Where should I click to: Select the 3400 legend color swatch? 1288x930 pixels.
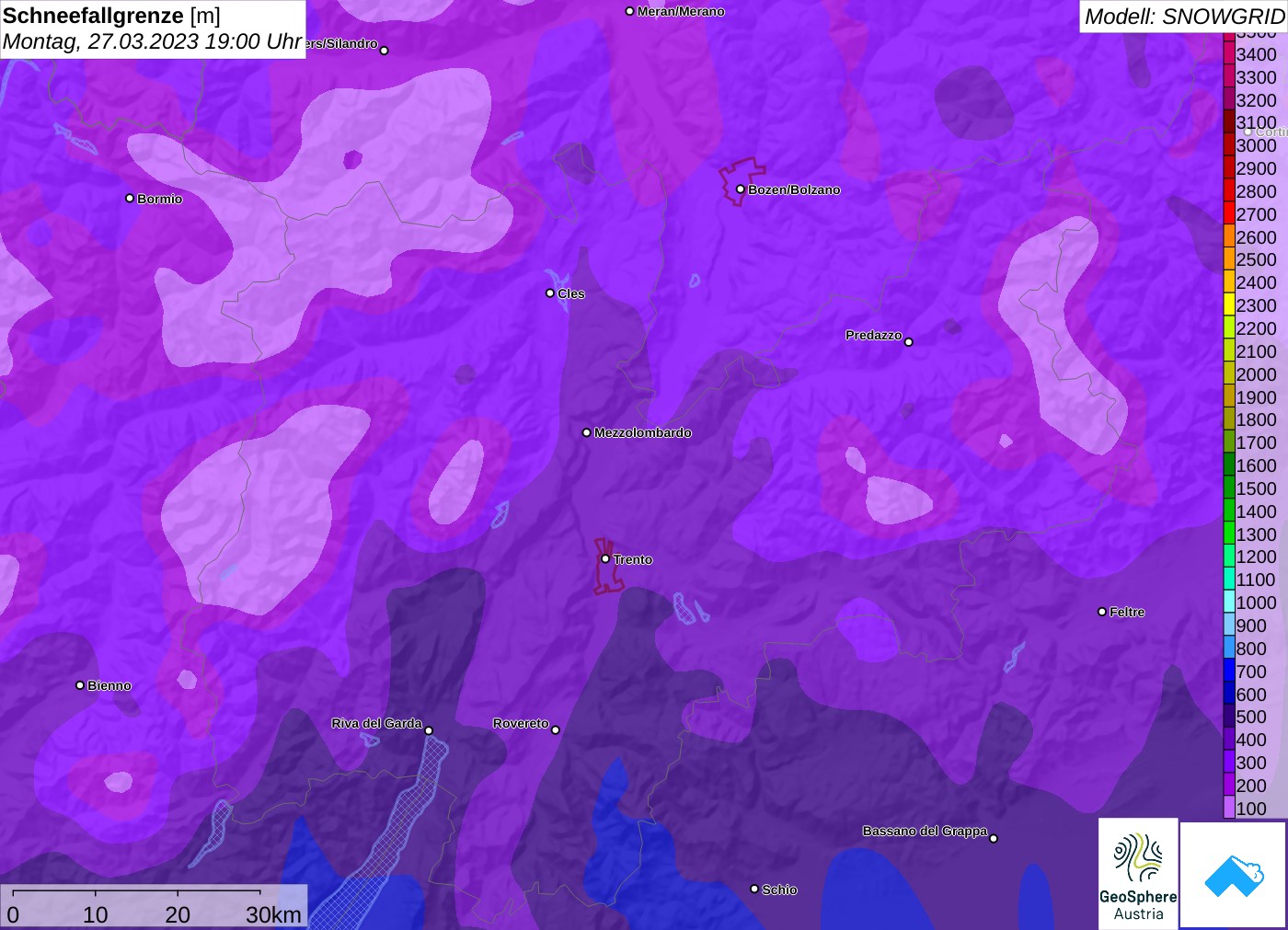click(x=1229, y=54)
